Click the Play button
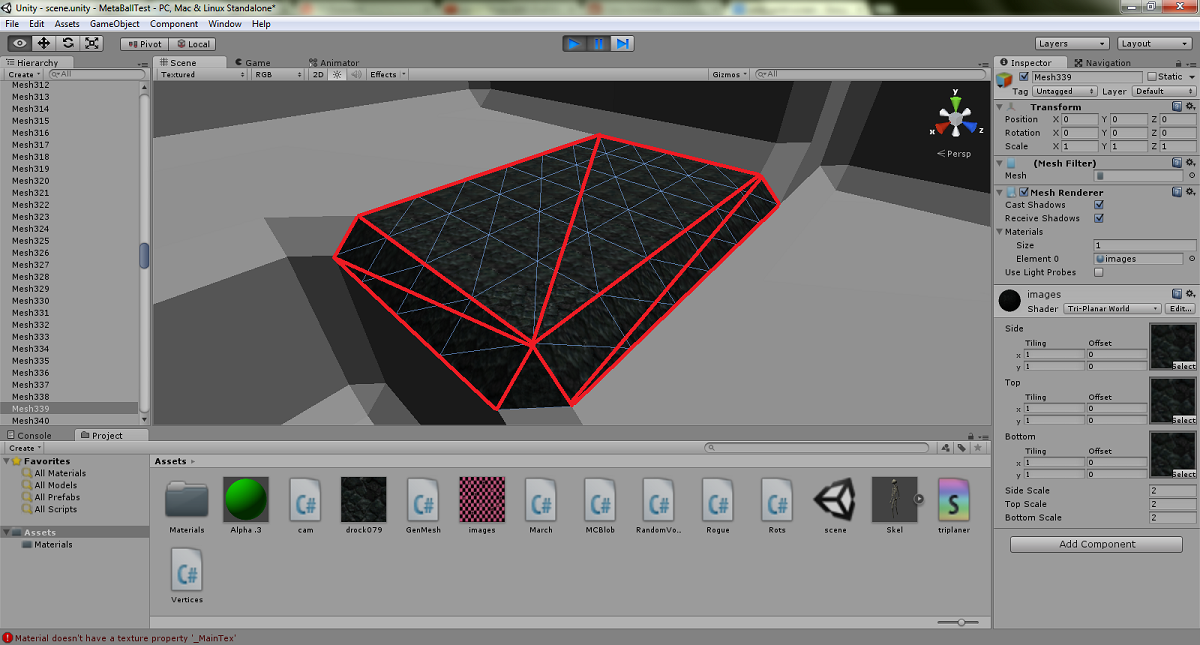This screenshot has height=645, width=1200. [574, 44]
